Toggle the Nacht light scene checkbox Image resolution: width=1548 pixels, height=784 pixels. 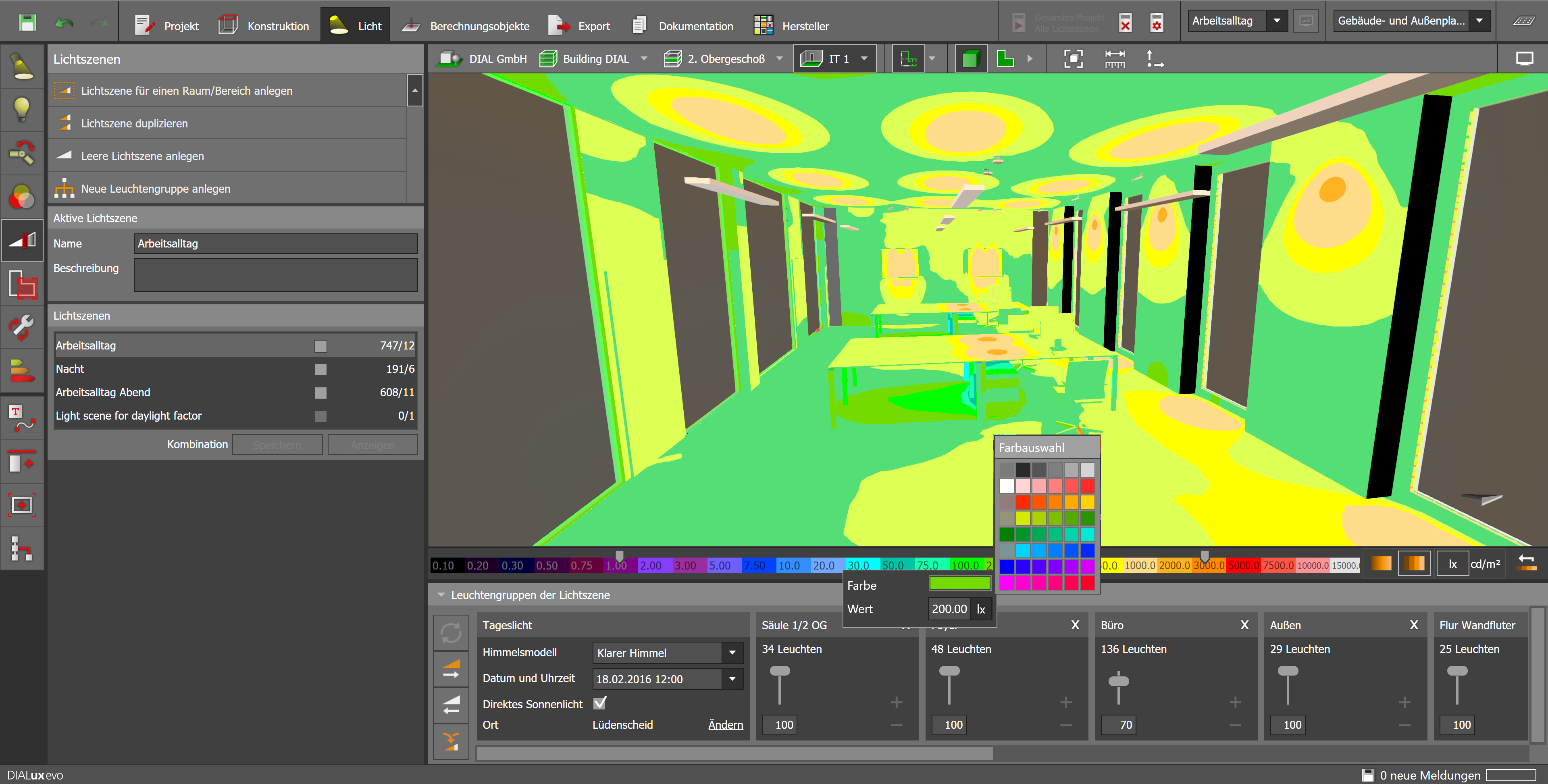(x=321, y=370)
